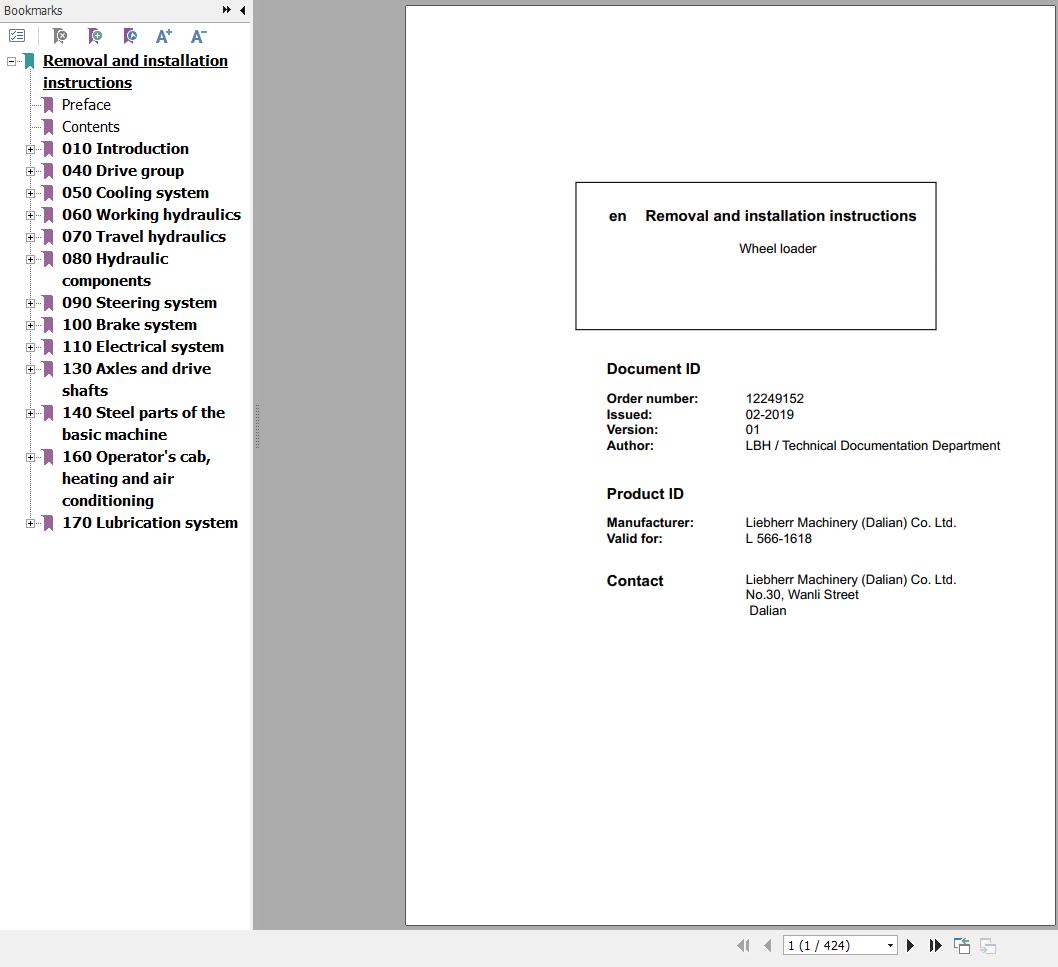
Task: Click the delete bookmark icon
Action: pos(59,36)
